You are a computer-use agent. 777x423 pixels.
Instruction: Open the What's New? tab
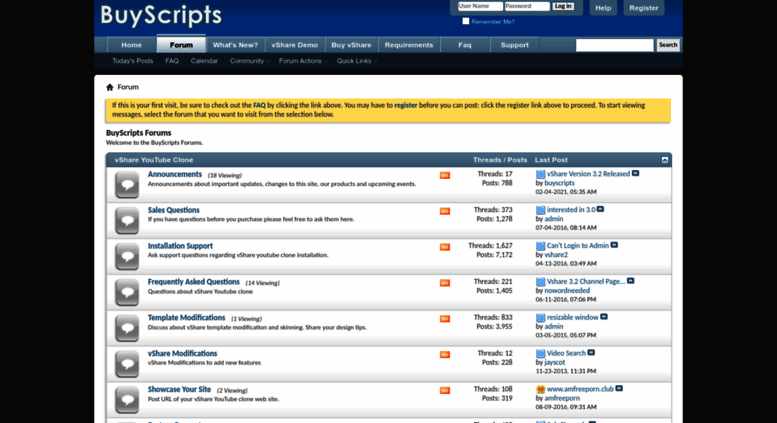[x=235, y=45]
